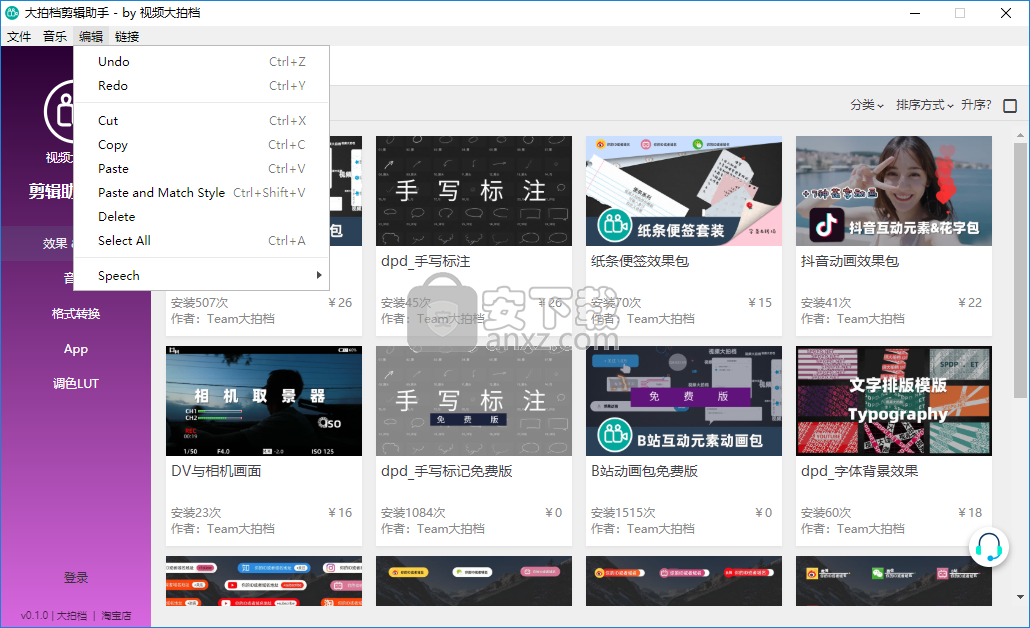Screen dimensions: 1030x628
Task: Click the 安装1084次 install count
Action: click(413, 513)
